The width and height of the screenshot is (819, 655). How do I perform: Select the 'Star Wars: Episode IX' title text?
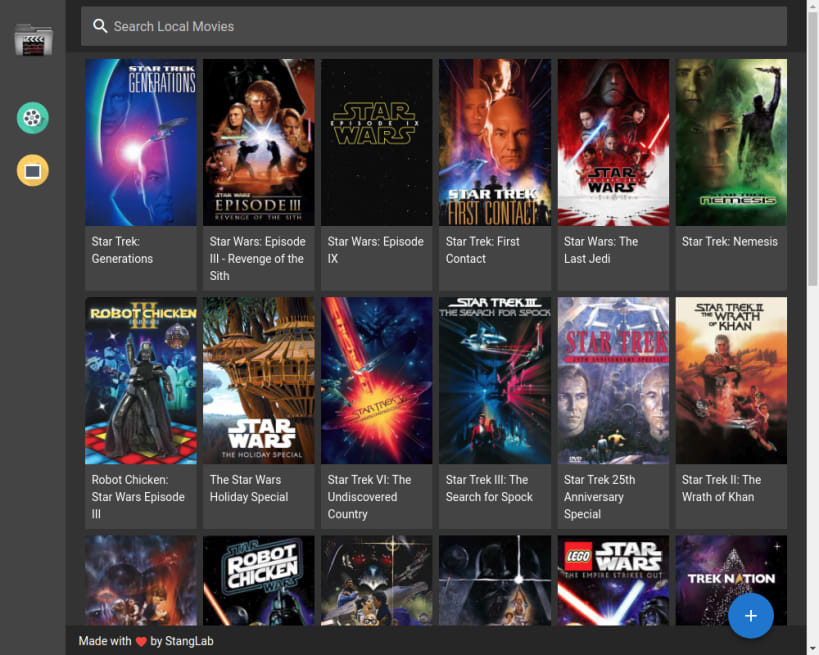[x=376, y=250]
